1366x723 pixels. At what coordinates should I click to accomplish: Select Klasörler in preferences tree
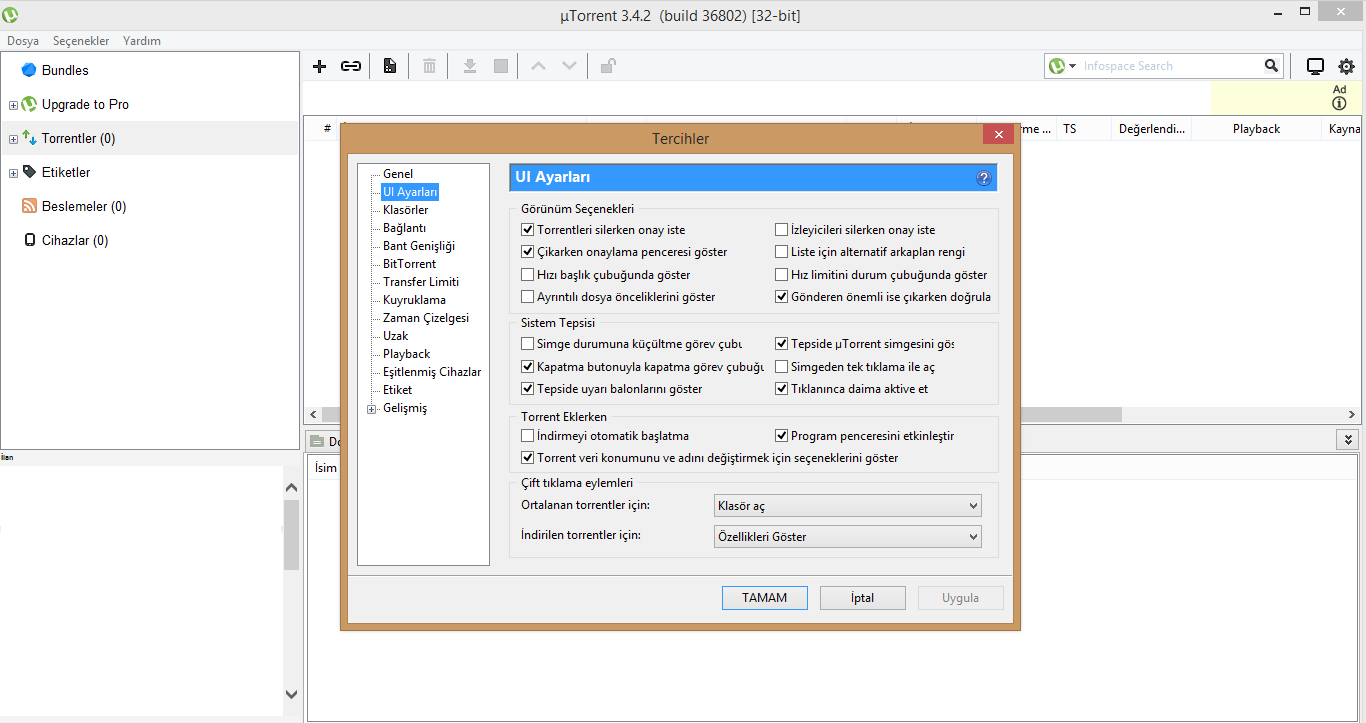406,210
